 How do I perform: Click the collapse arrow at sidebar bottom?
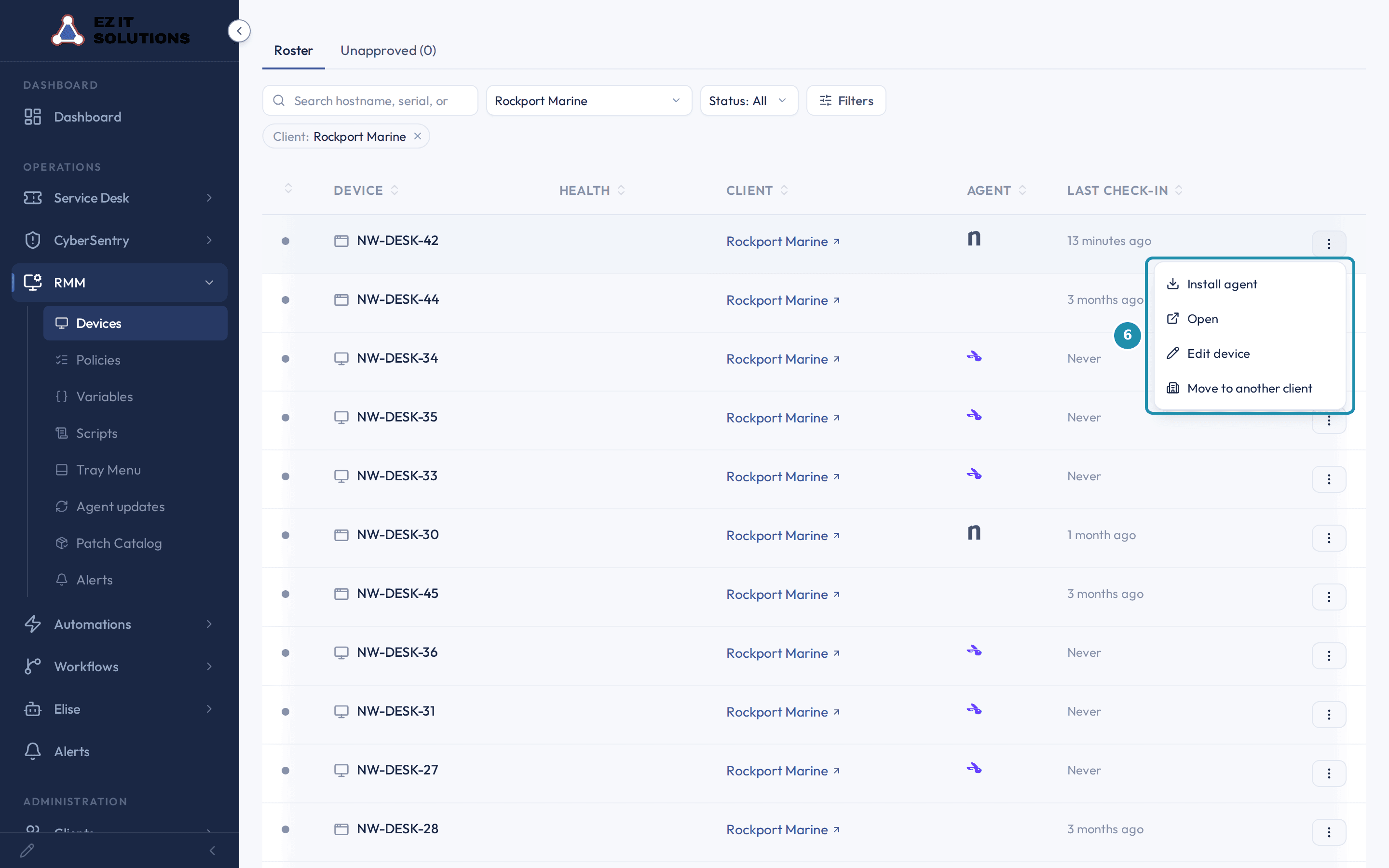tap(212, 851)
